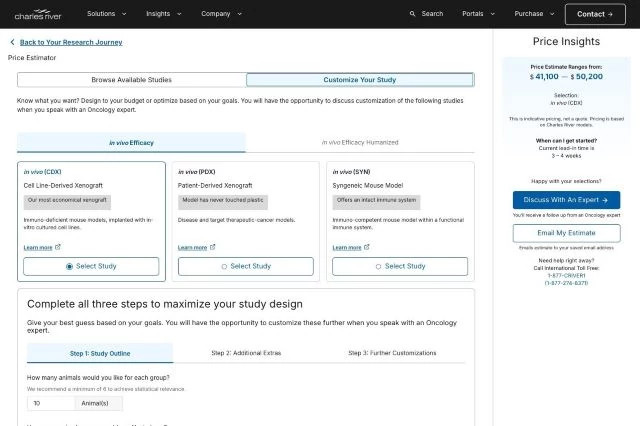Select the in vivo PDX study
The image size is (640, 426).
tap(246, 266)
